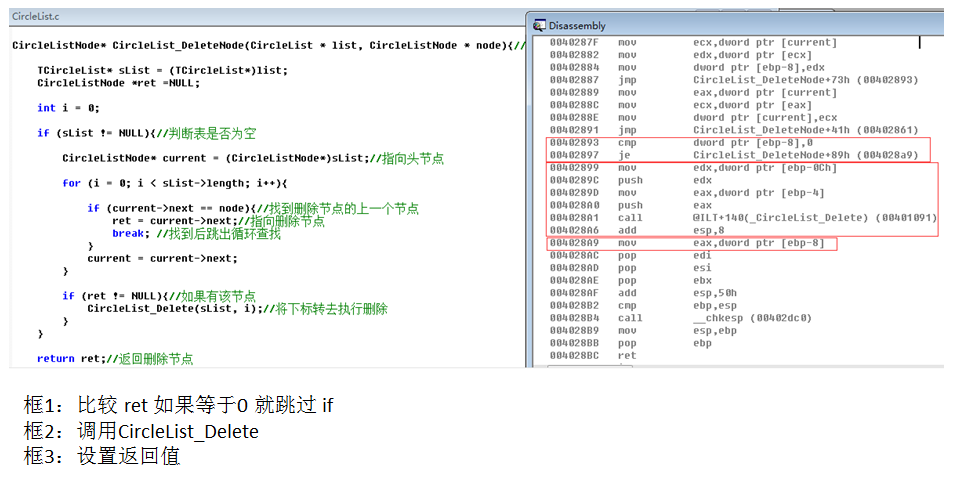
Task: Click the jmp row at address 00402887
Action: (733, 80)
